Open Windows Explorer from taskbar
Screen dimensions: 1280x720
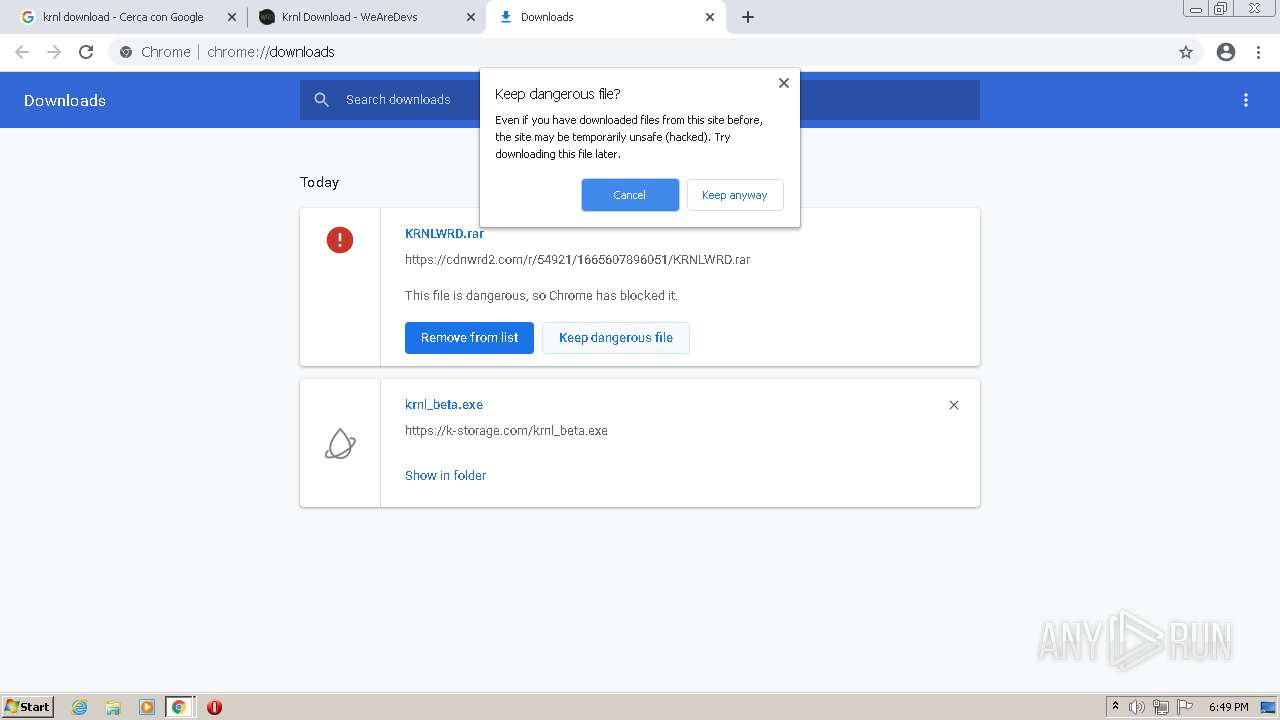coord(113,707)
